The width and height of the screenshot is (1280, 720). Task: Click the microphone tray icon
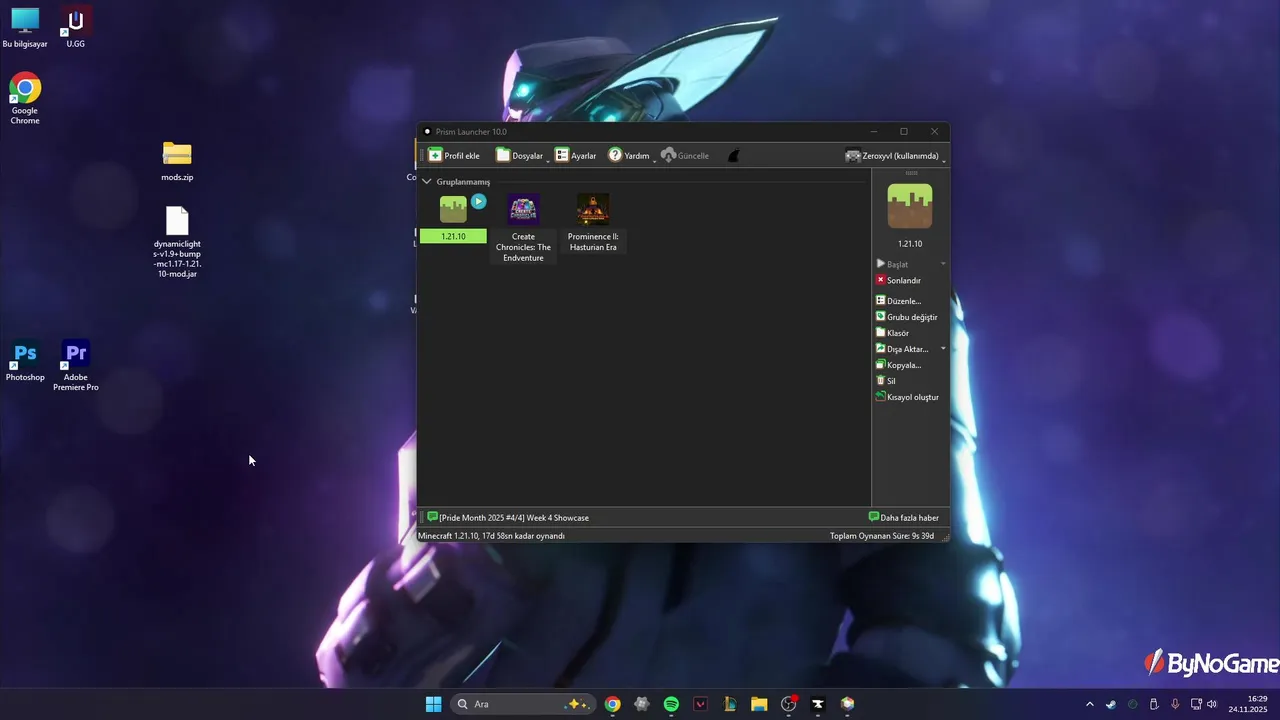[1175, 704]
